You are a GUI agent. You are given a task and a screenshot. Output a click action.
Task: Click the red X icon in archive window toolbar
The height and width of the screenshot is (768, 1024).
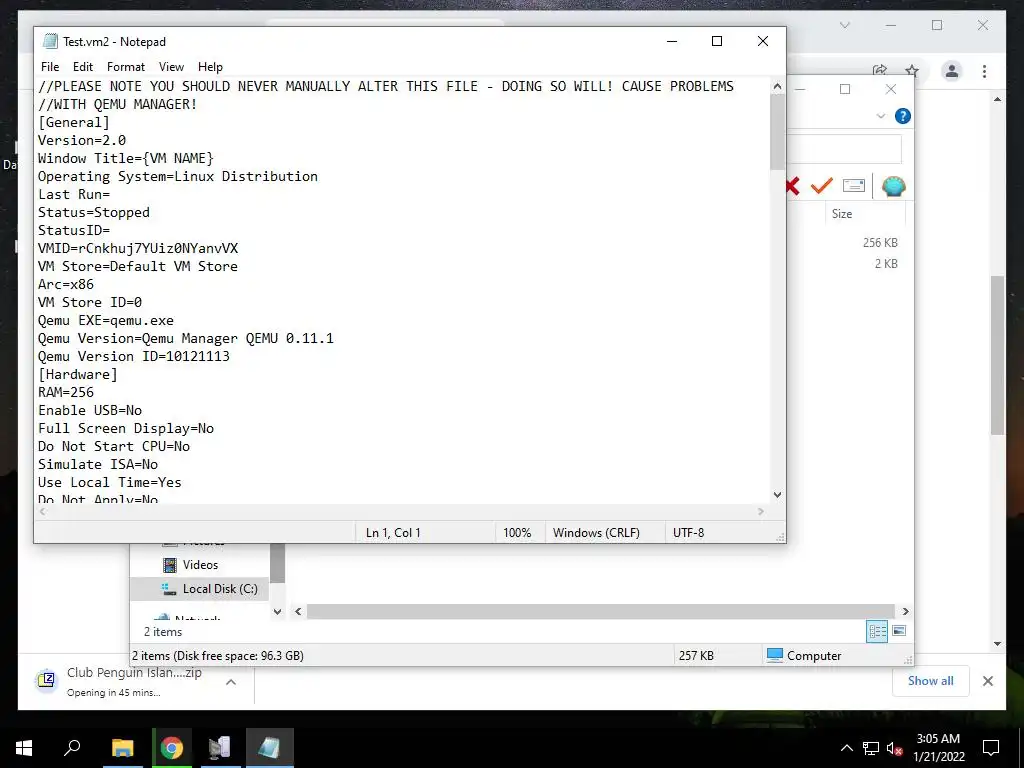[793, 187]
